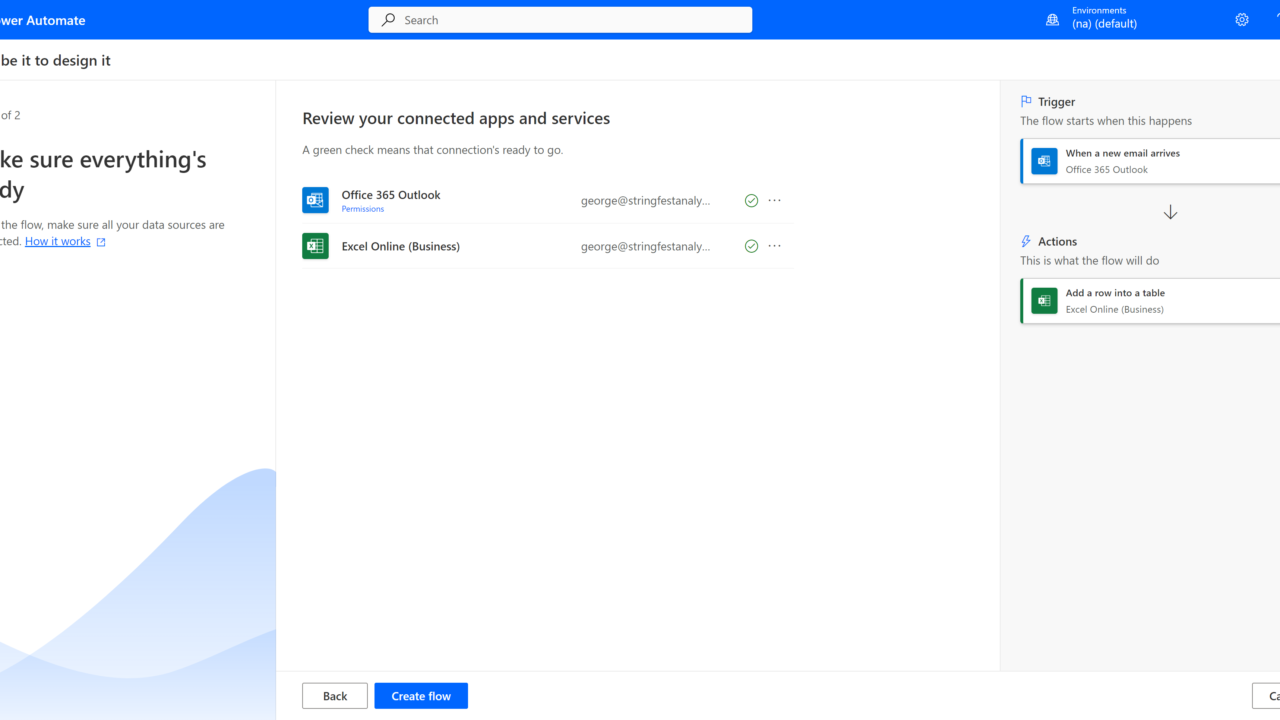
Task: Select the 'When a new email arrives' trigger card
Action: click(1150, 161)
